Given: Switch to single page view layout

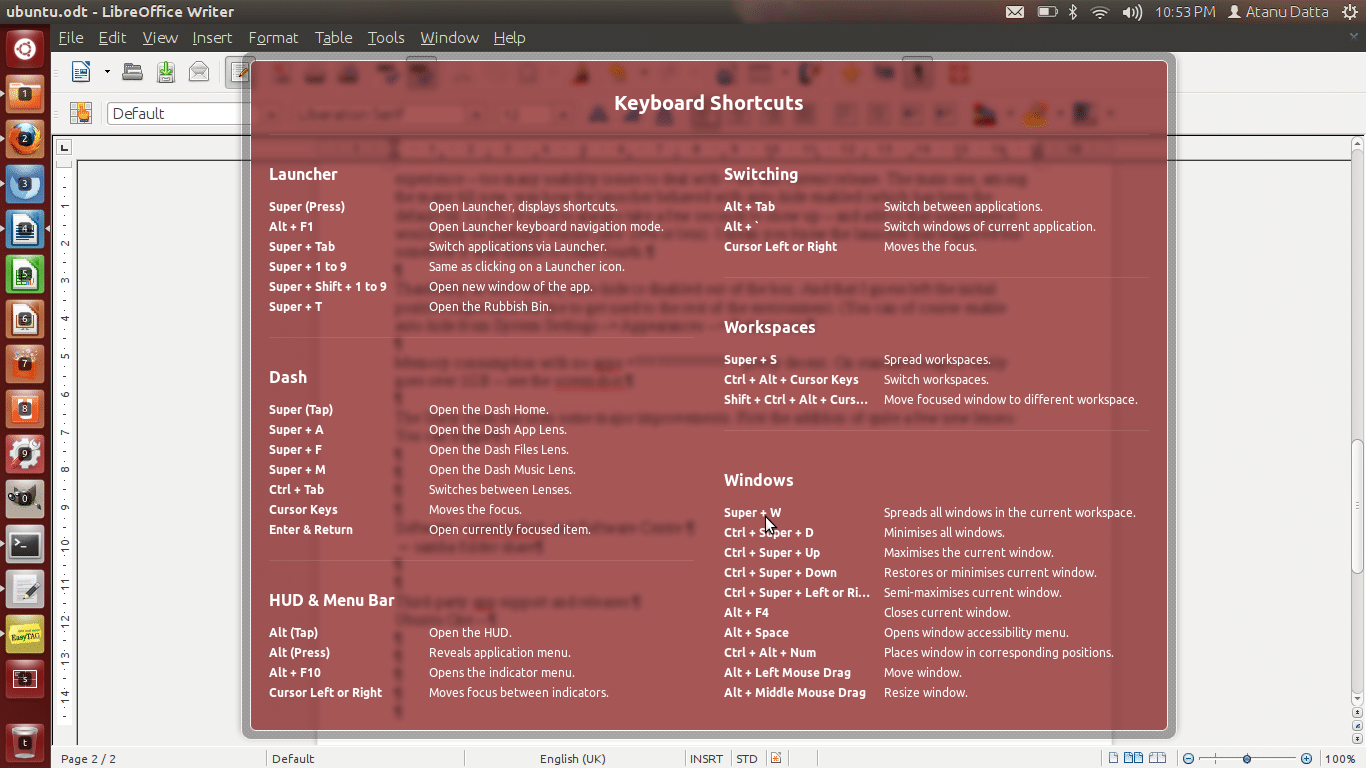Looking at the screenshot, I should pyautogui.click(x=1114, y=758).
